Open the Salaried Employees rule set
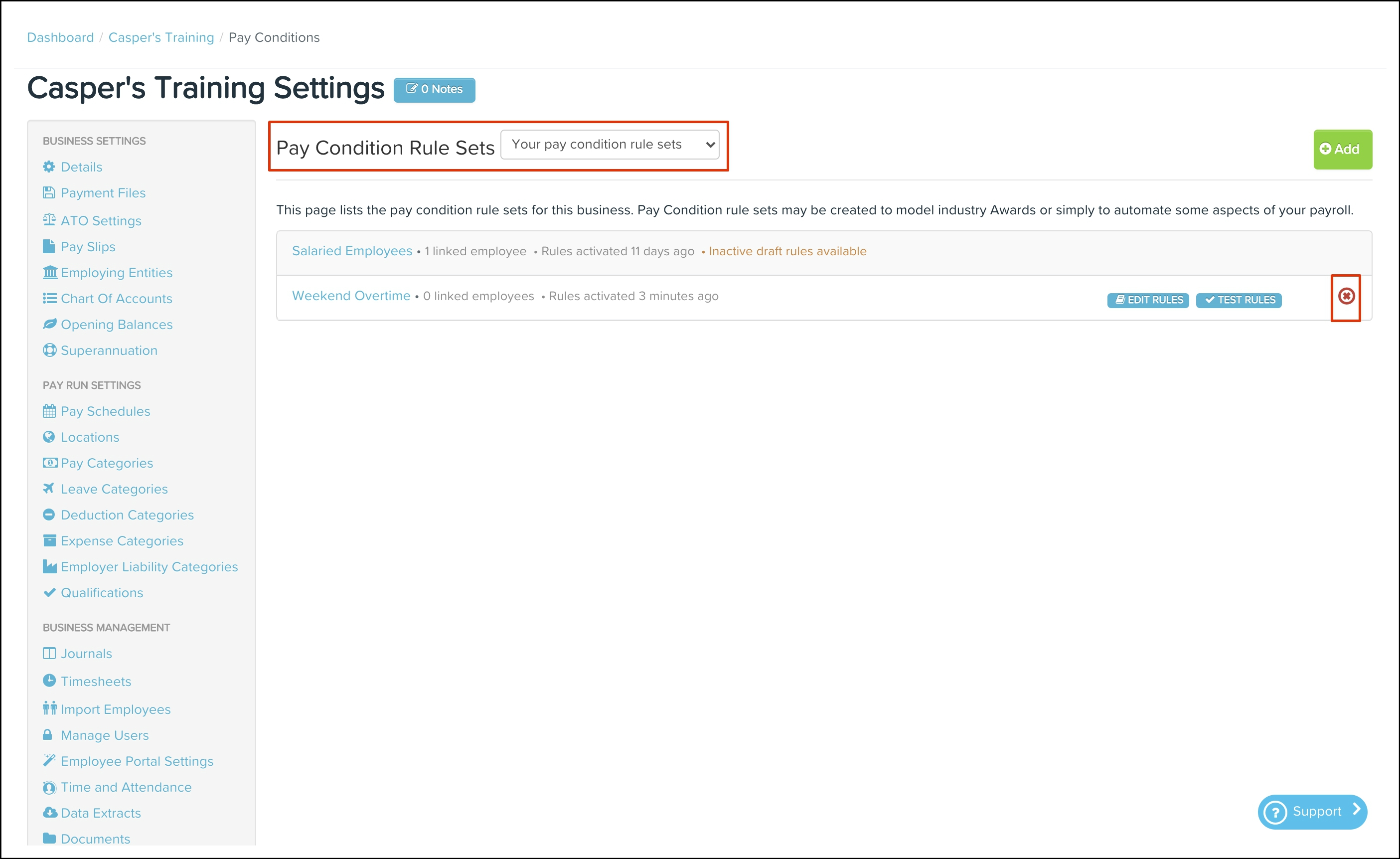The width and height of the screenshot is (1400, 859). tap(352, 251)
